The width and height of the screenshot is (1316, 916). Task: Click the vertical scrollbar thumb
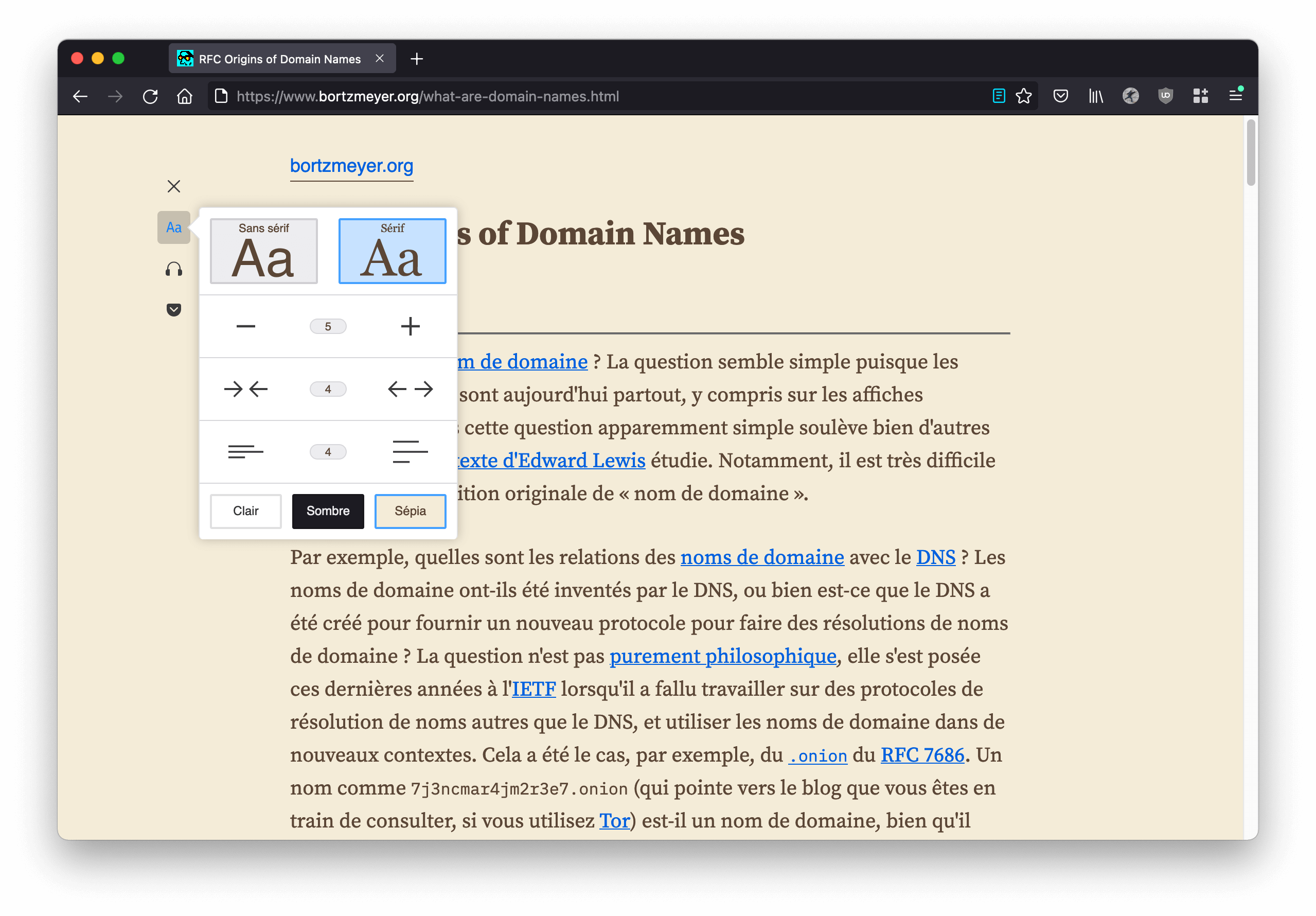pyautogui.click(x=1251, y=152)
